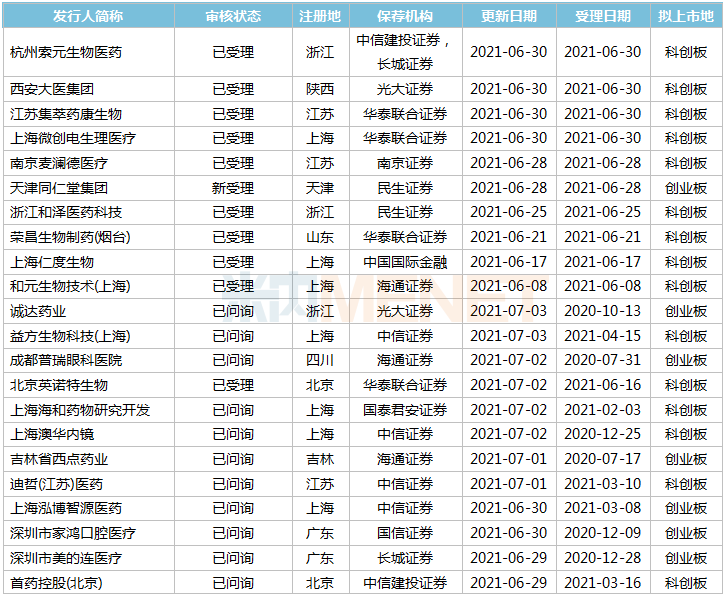Select the 北京英诺特生物 issuer cell
Screen dimensions: 726x595
(x=88, y=385)
